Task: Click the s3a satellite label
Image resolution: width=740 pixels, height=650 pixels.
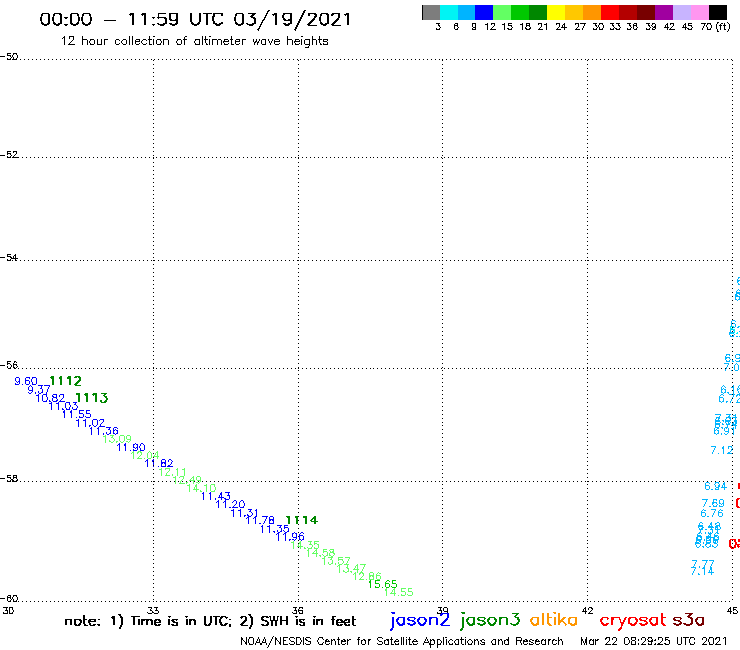Action: point(688,620)
